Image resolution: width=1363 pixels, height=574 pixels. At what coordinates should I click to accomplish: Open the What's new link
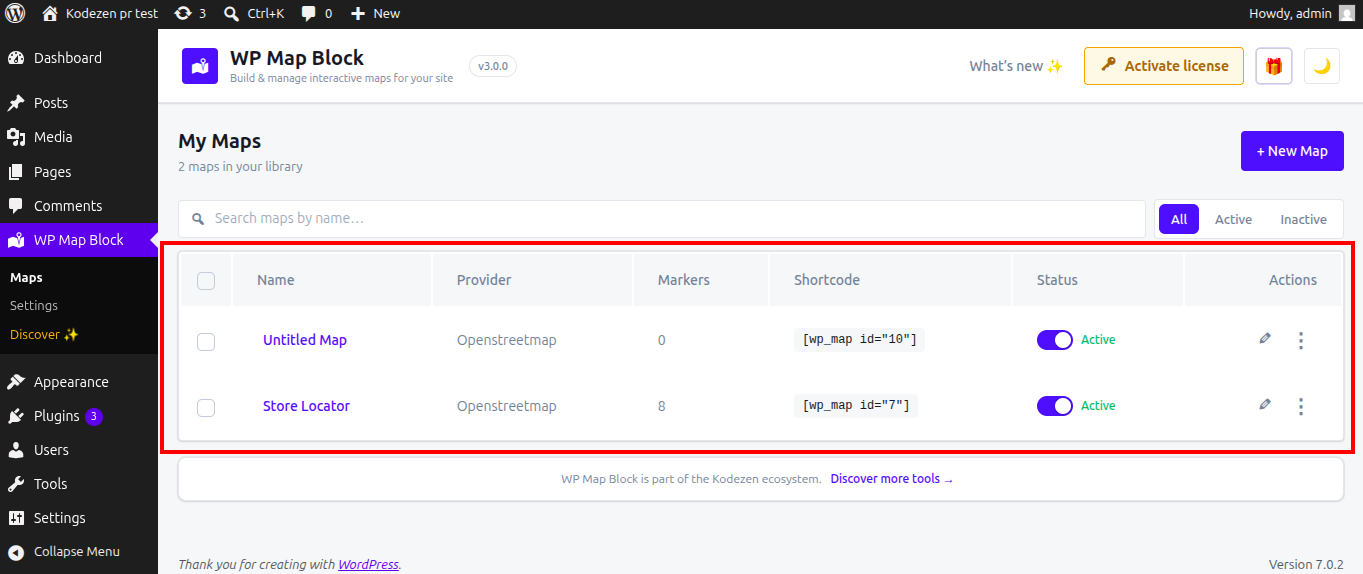(x=1016, y=66)
